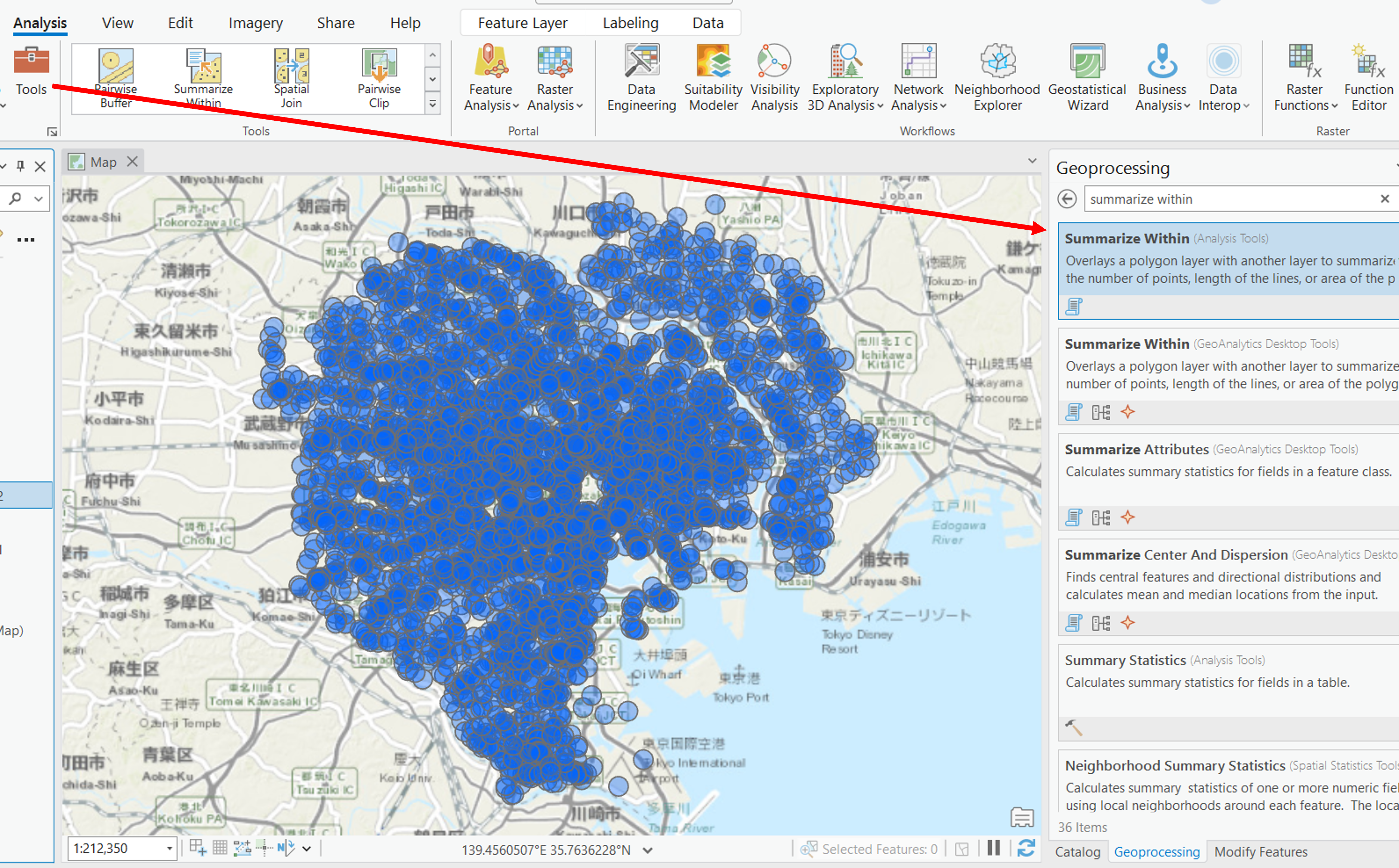This screenshot has height=868, width=1399.
Task: Open the Analysis ribbon tab
Action: coord(40,23)
